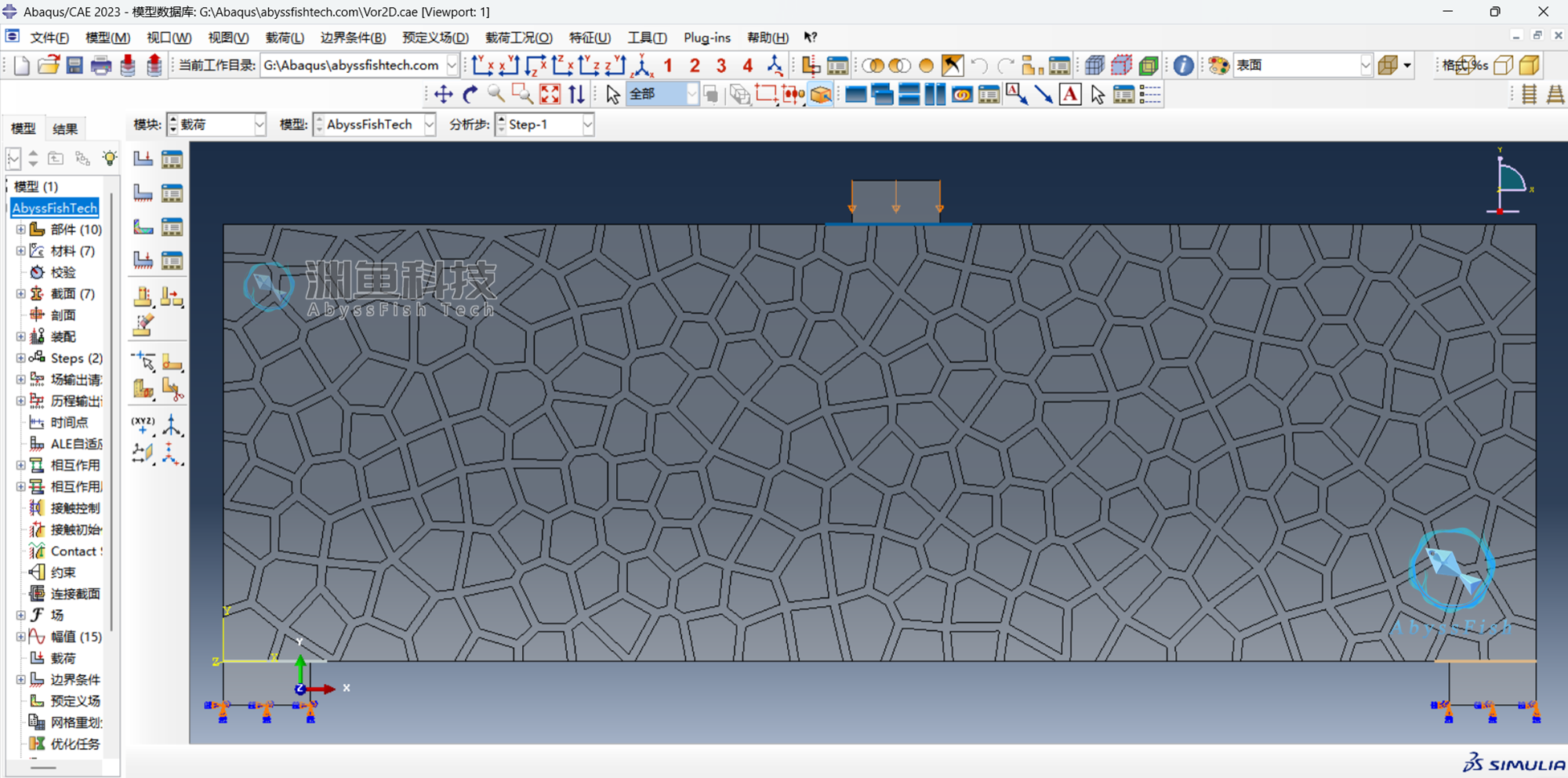Open the 文件(F) menu
1568x778 pixels.
(49, 38)
